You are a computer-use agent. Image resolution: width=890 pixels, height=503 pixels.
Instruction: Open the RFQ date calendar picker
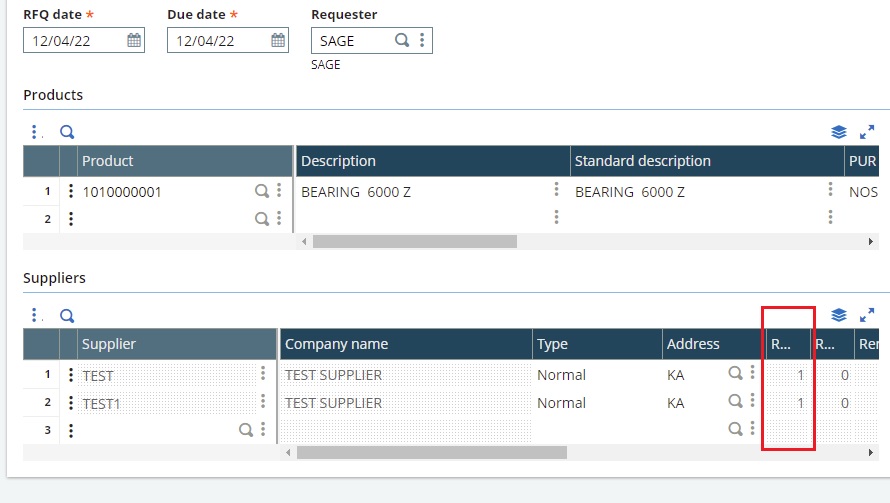tap(134, 40)
